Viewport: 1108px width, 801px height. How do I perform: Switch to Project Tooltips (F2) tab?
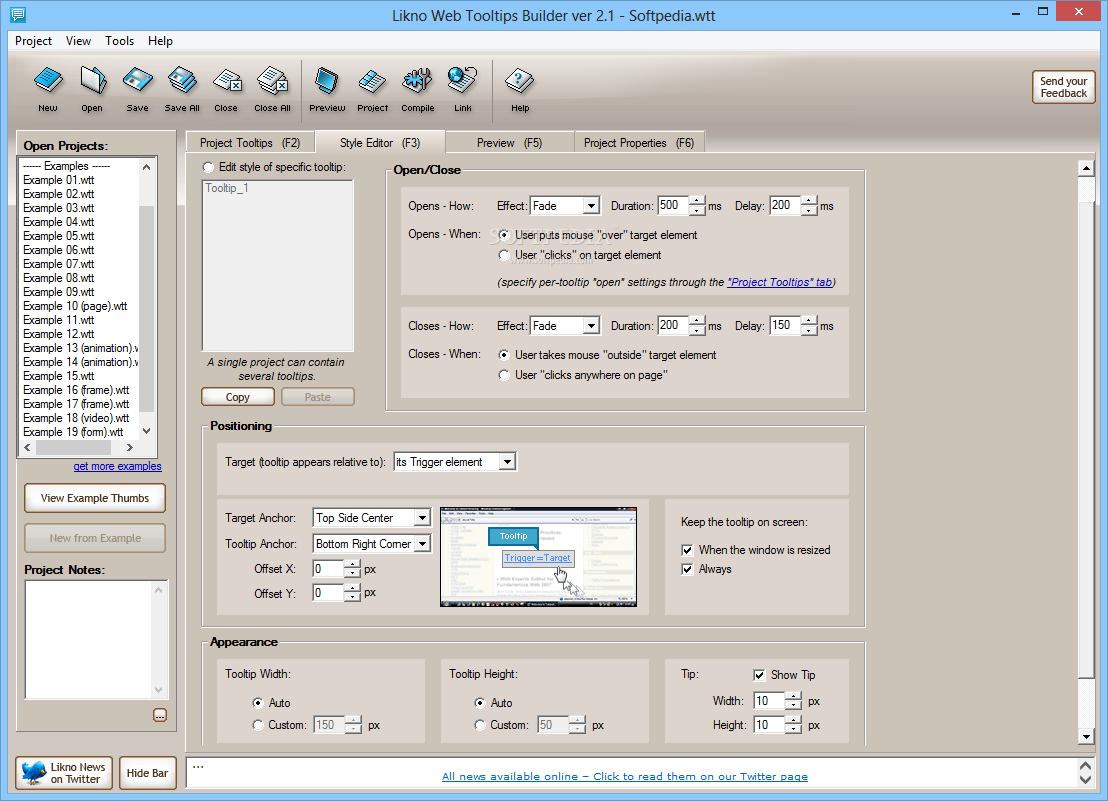tap(250, 143)
